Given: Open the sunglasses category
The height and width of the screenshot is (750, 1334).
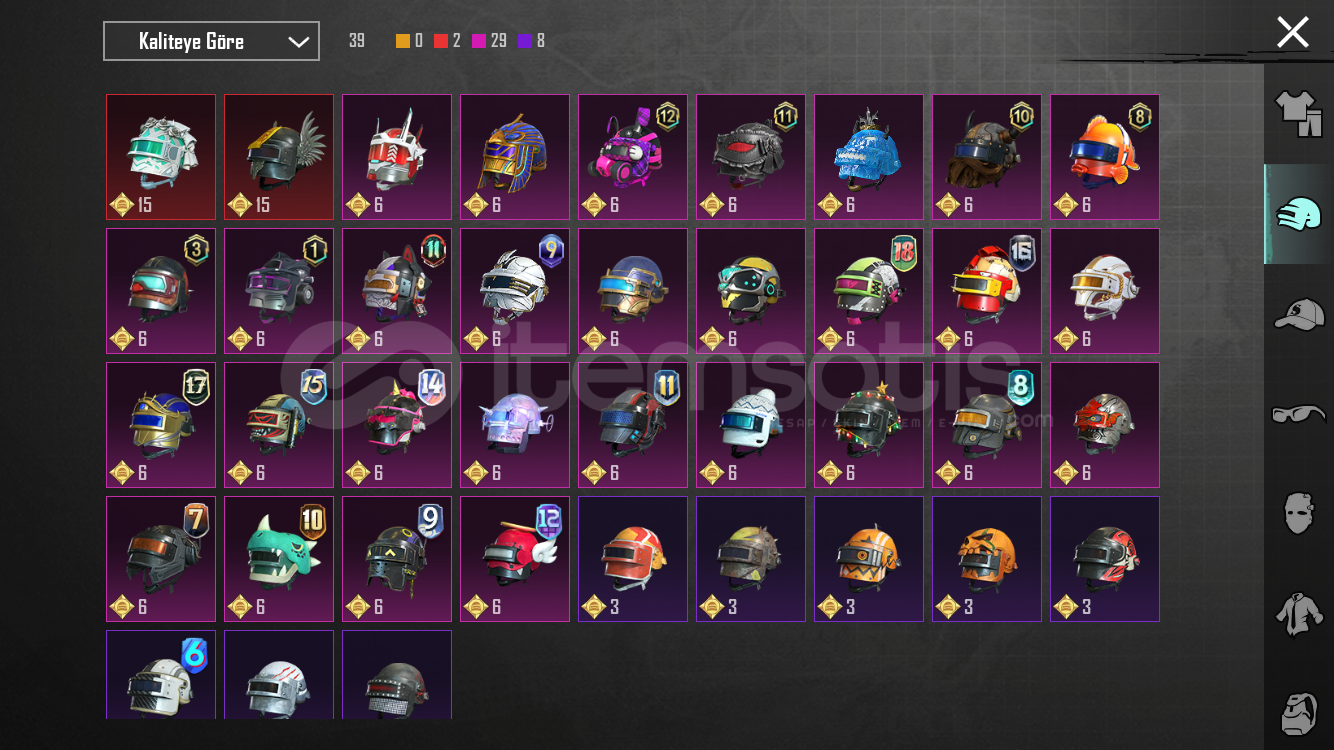Looking at the screenshot, I should [1298, 413].
